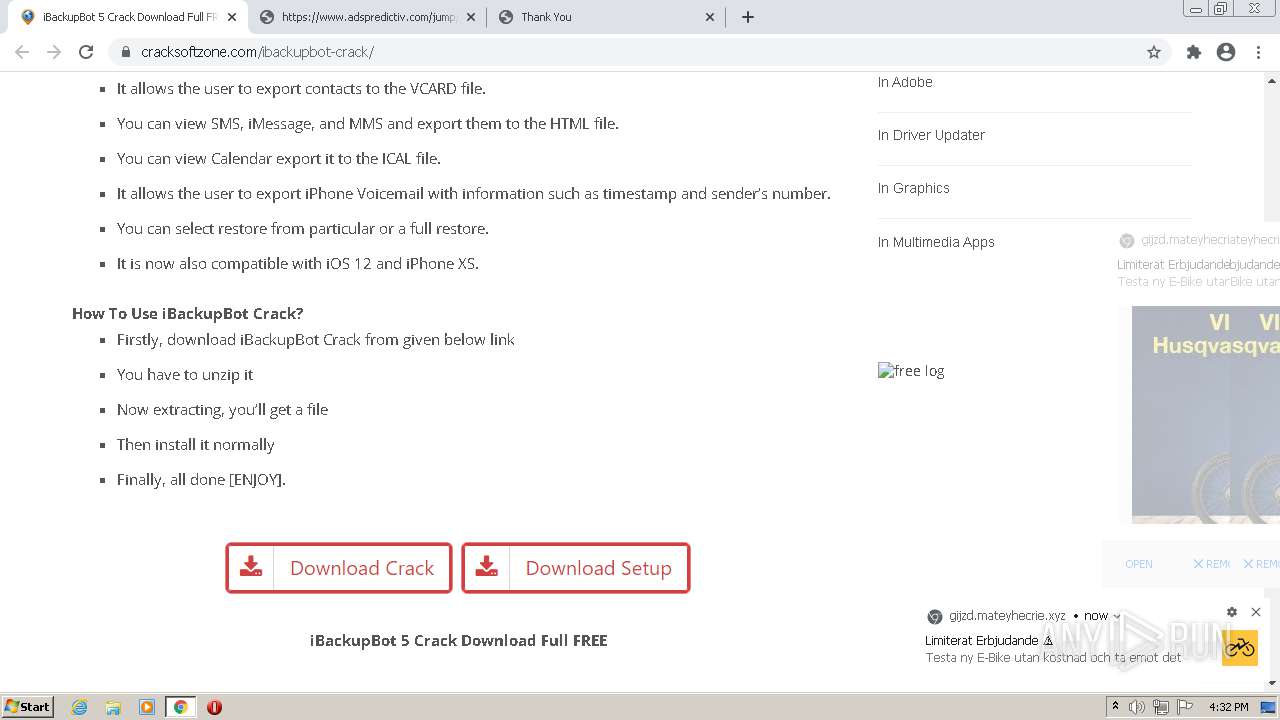This screenshot has height=720, width=1280.
Task: Open the In Driver Updater link
Action: pyautogui.click(x=931, y=135)
